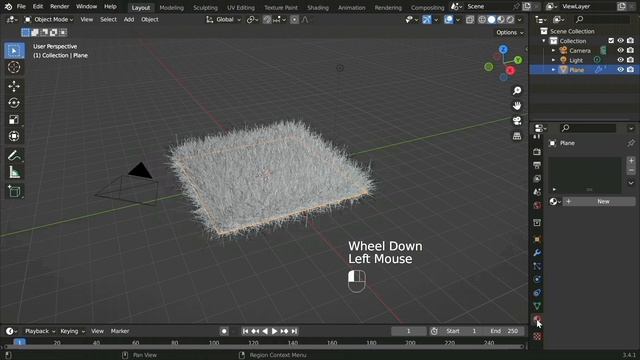Click the viewport zoom magnifier icon
This screenshot has height=360, width=640.
[517, 91]
